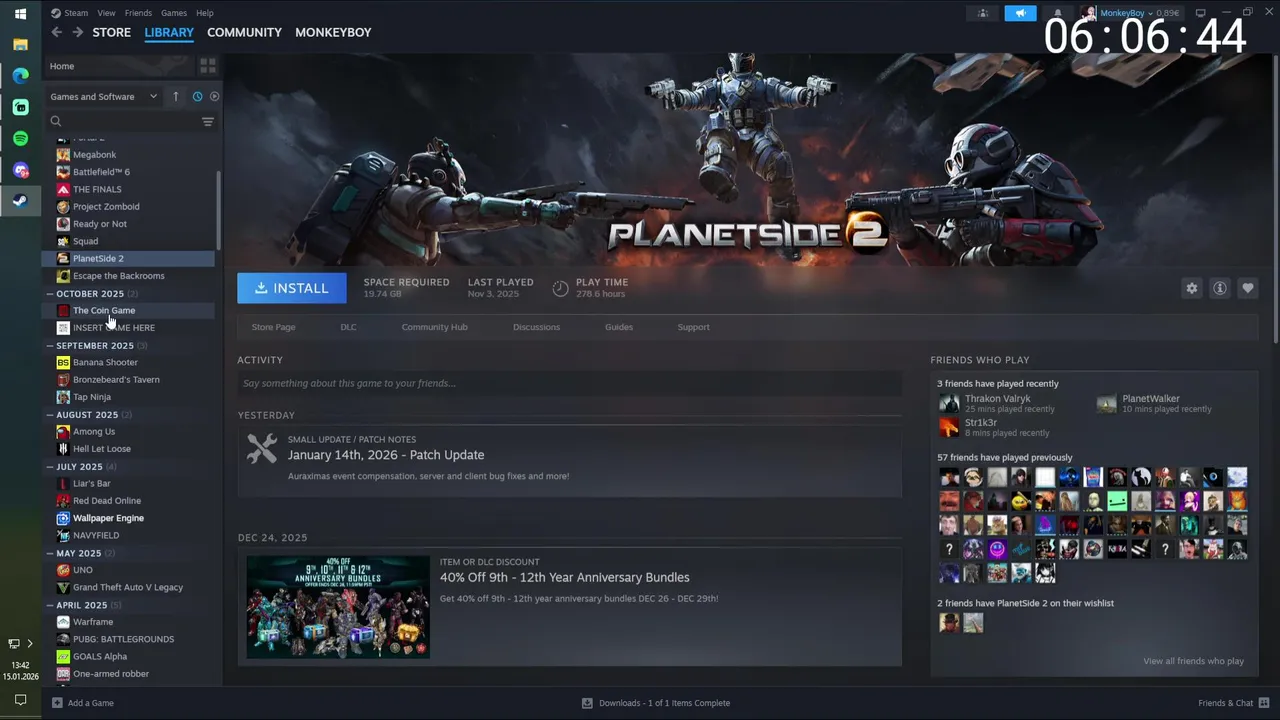This screenshot has height=720, width=1280.
Task: Collapse the SEPTEMBER 2025 group
Action: (50, 346)
